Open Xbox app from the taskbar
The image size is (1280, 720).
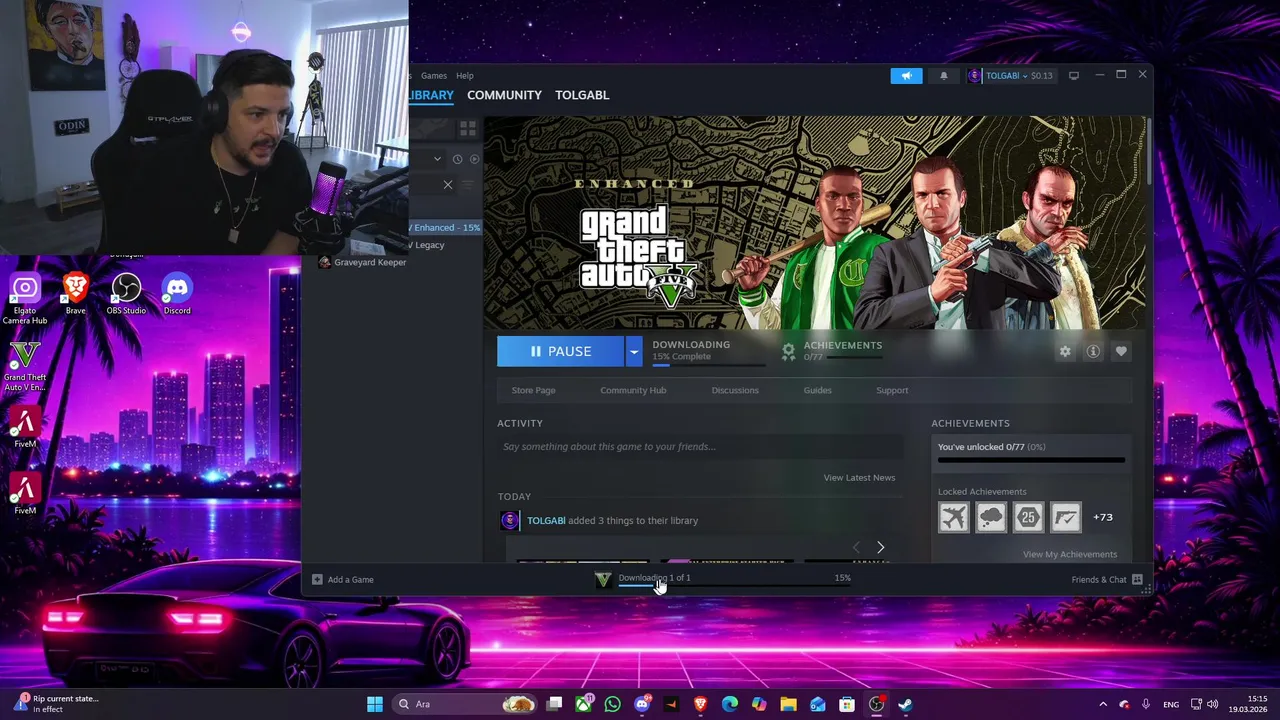584,704
